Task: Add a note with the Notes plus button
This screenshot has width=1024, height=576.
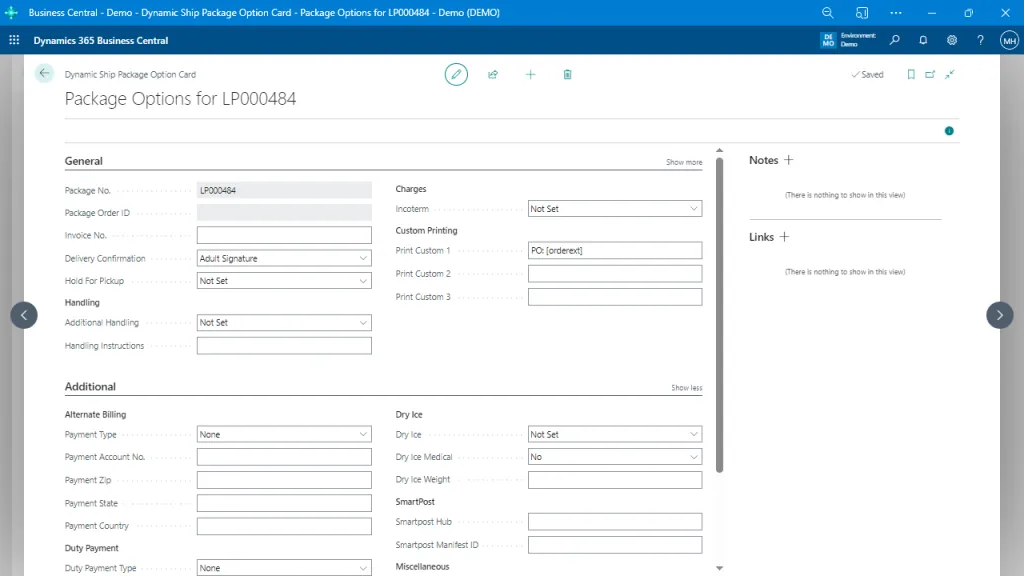Action: 788,160
